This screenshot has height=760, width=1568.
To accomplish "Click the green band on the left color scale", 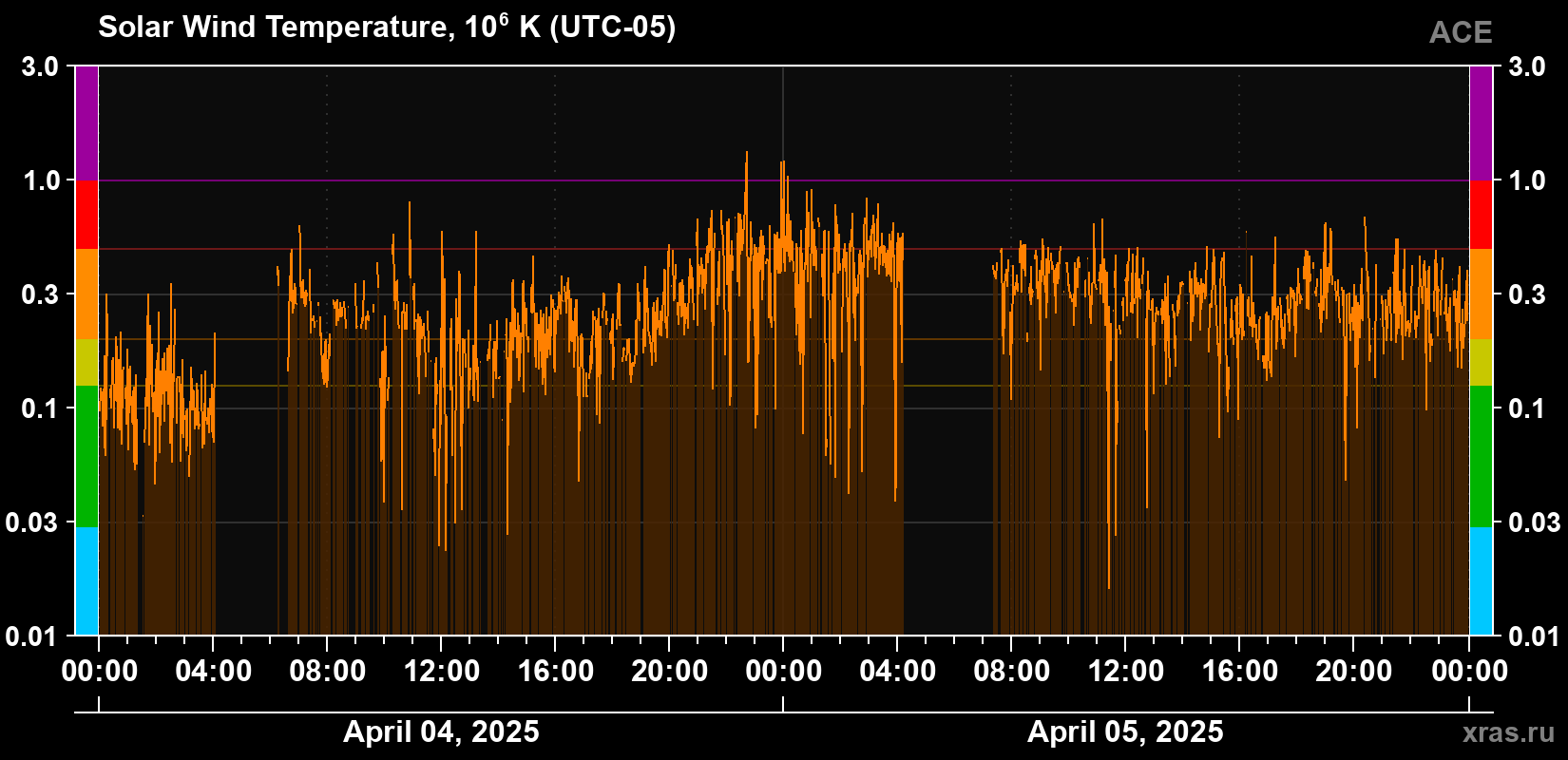I will 86,456.
